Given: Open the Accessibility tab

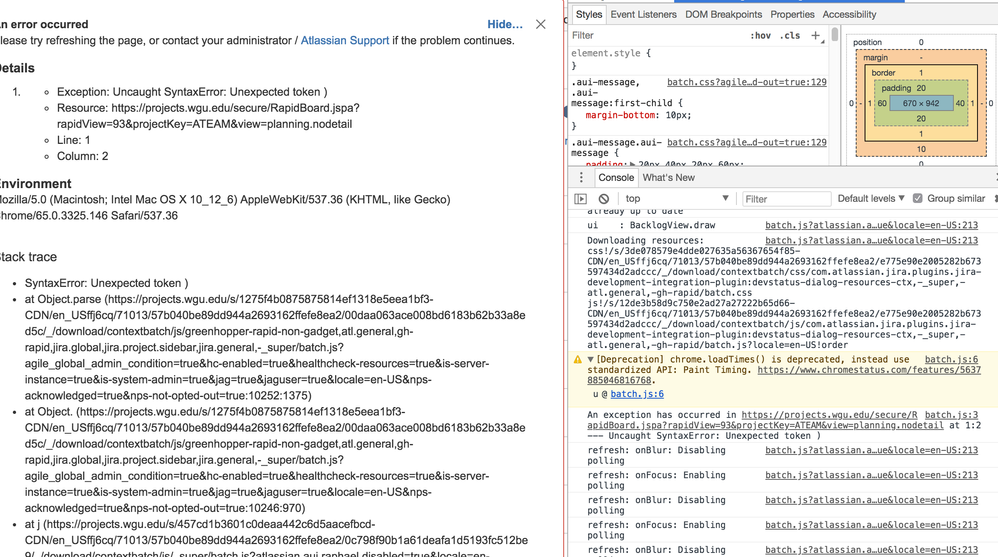Looking at the screenshot, I should pyautogui.click(x=849, y=14).
